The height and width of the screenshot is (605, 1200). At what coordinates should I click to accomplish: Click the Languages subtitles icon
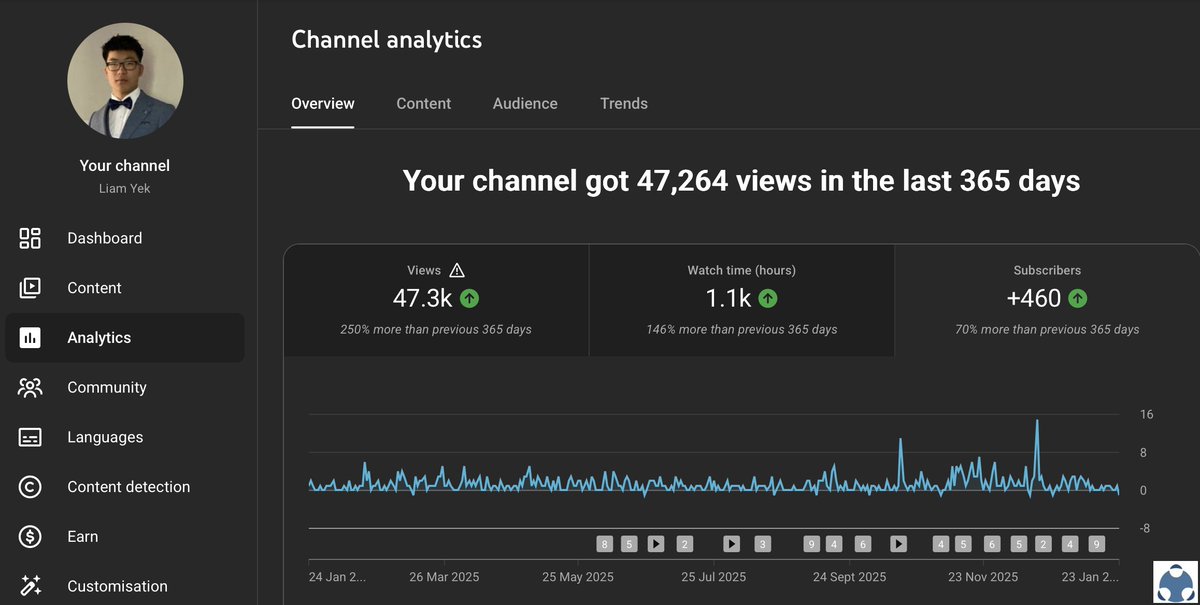click(x=30, y=437)
